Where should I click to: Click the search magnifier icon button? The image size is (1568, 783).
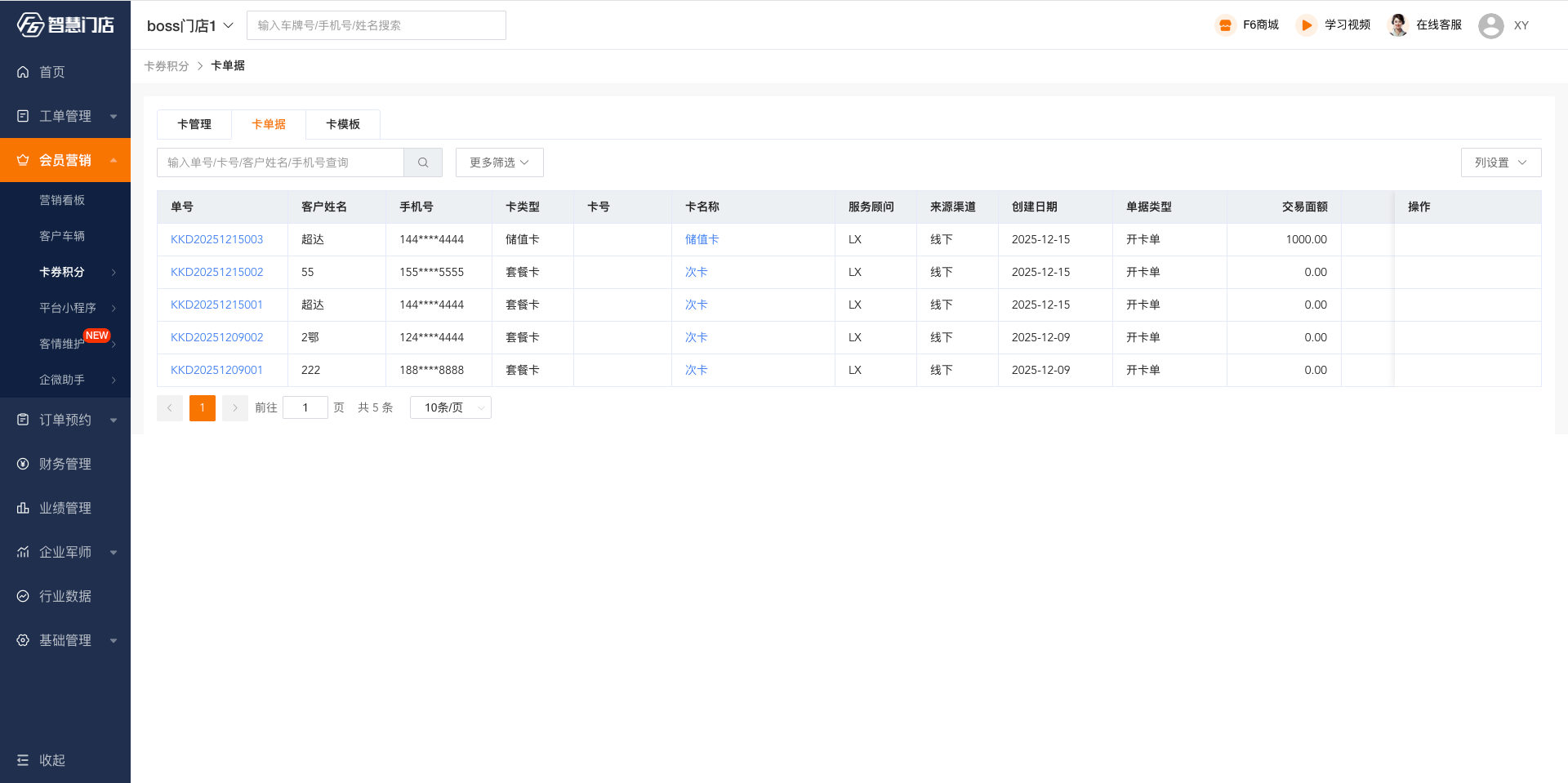pyautogui.click(x=423, y=162)
